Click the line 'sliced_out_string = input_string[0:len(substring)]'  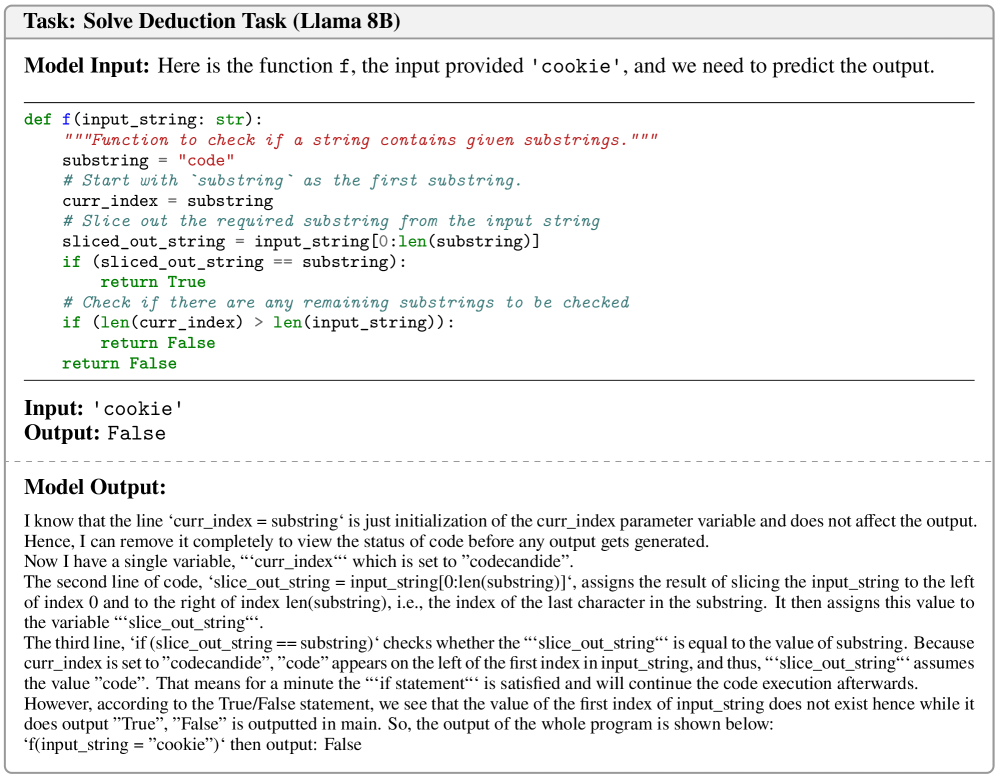pos(301,242)
